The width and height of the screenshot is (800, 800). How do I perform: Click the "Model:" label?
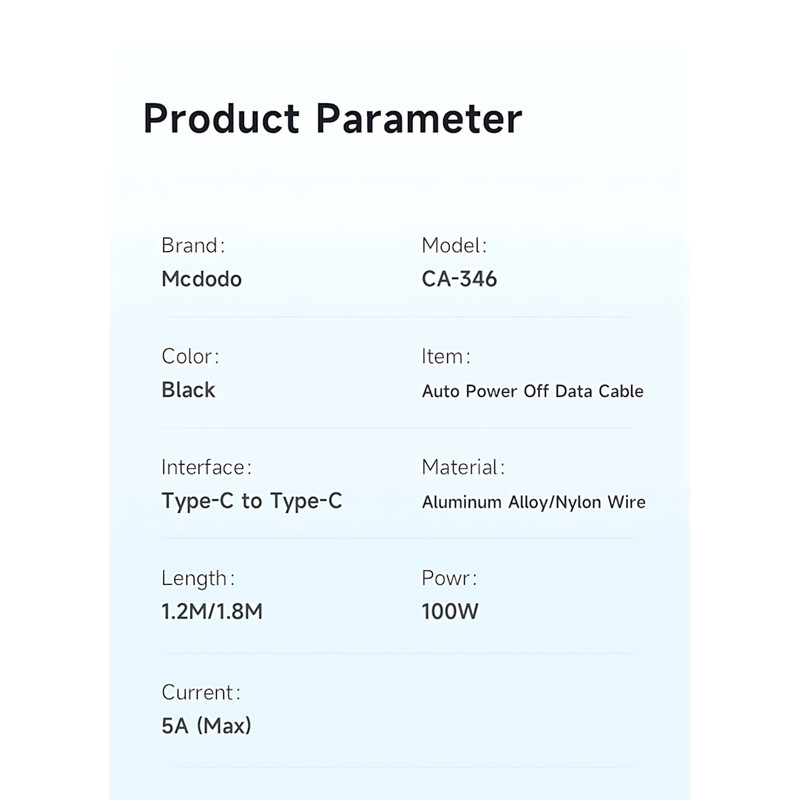tap(454, 246)
